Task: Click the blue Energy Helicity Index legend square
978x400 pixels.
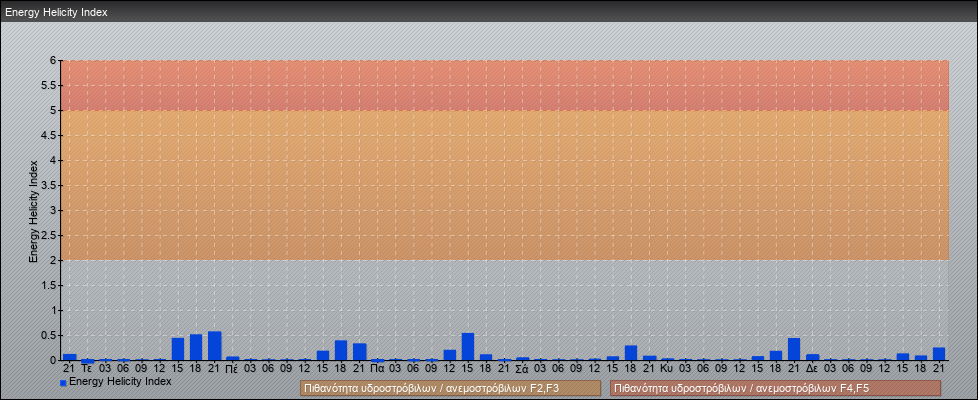Action: pos(63,383)
